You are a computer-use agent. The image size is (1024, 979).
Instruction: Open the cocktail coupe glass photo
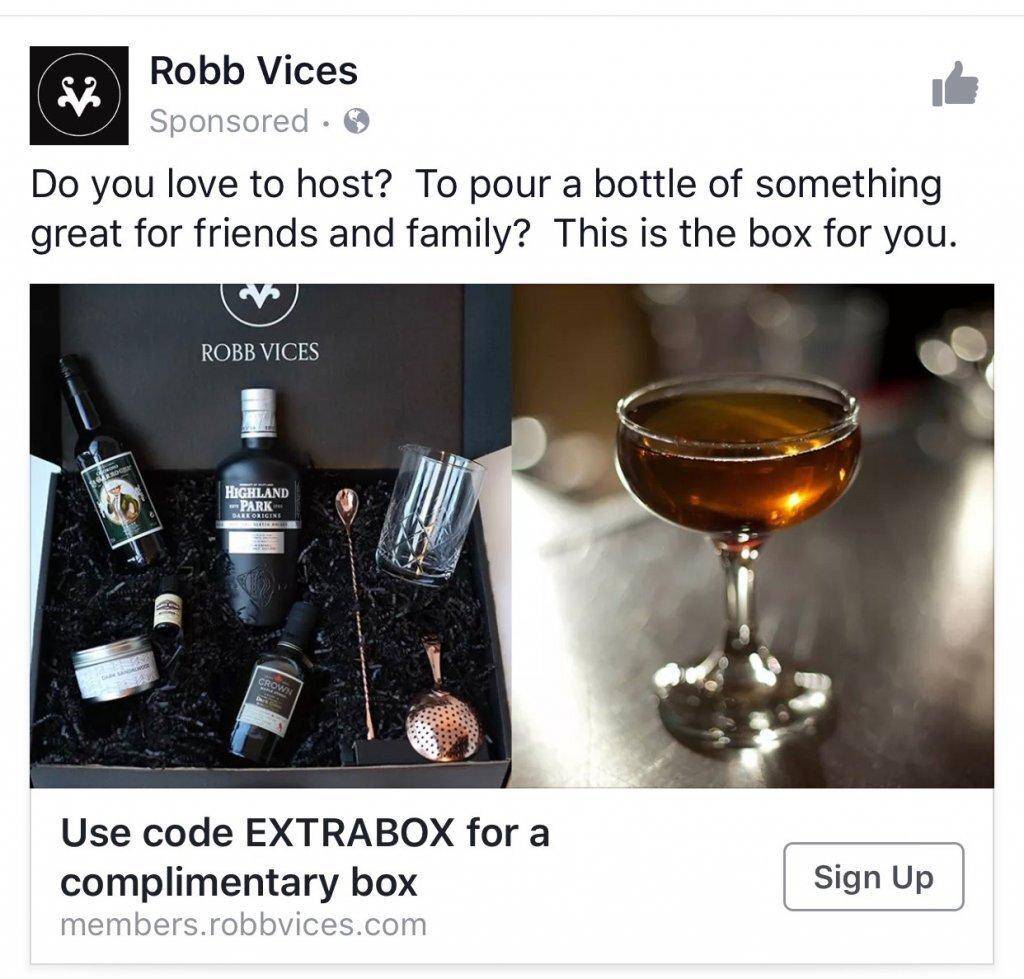click(x=752, y=535)
